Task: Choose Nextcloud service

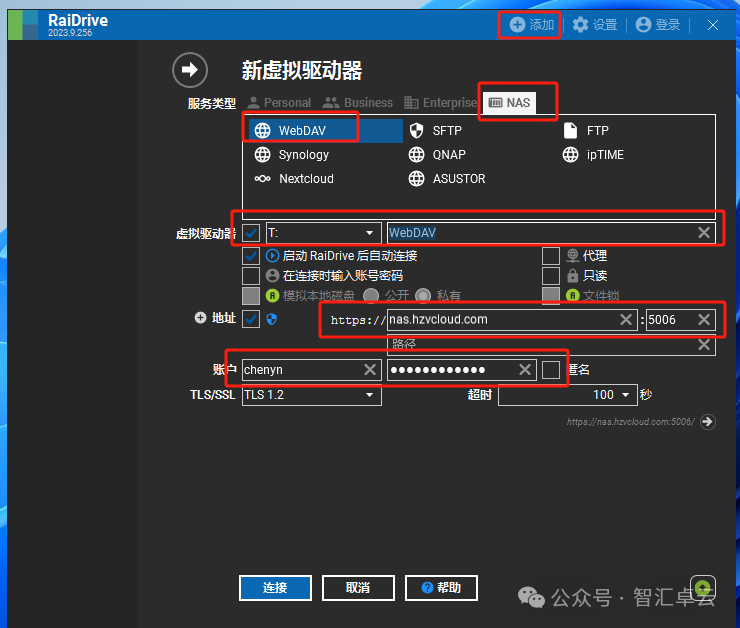Action: (x=294, y=179)
